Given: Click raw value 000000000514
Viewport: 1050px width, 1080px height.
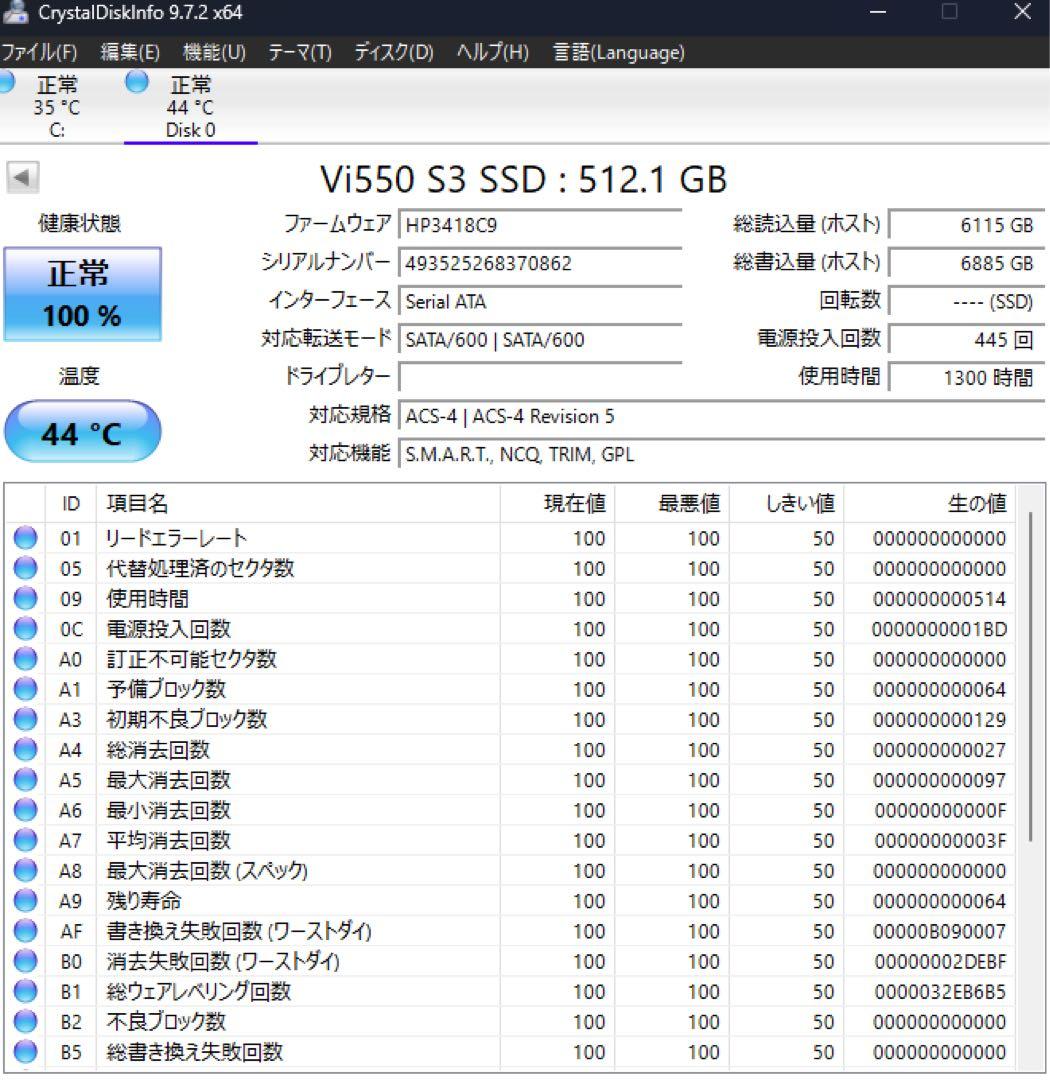Looking at the screenshot, I should [939, 599].
